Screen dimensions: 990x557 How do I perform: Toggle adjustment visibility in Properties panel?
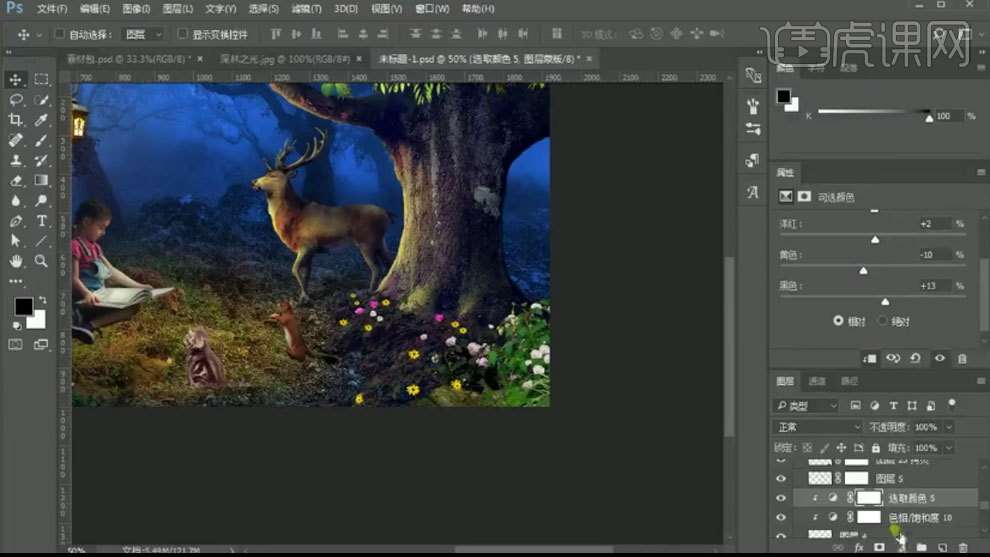(x=939, y=359)
